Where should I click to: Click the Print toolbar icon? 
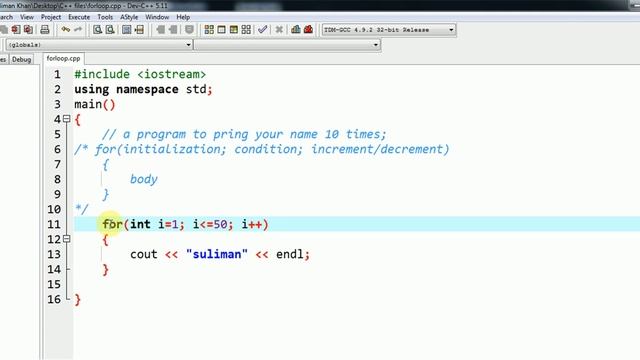45,29
